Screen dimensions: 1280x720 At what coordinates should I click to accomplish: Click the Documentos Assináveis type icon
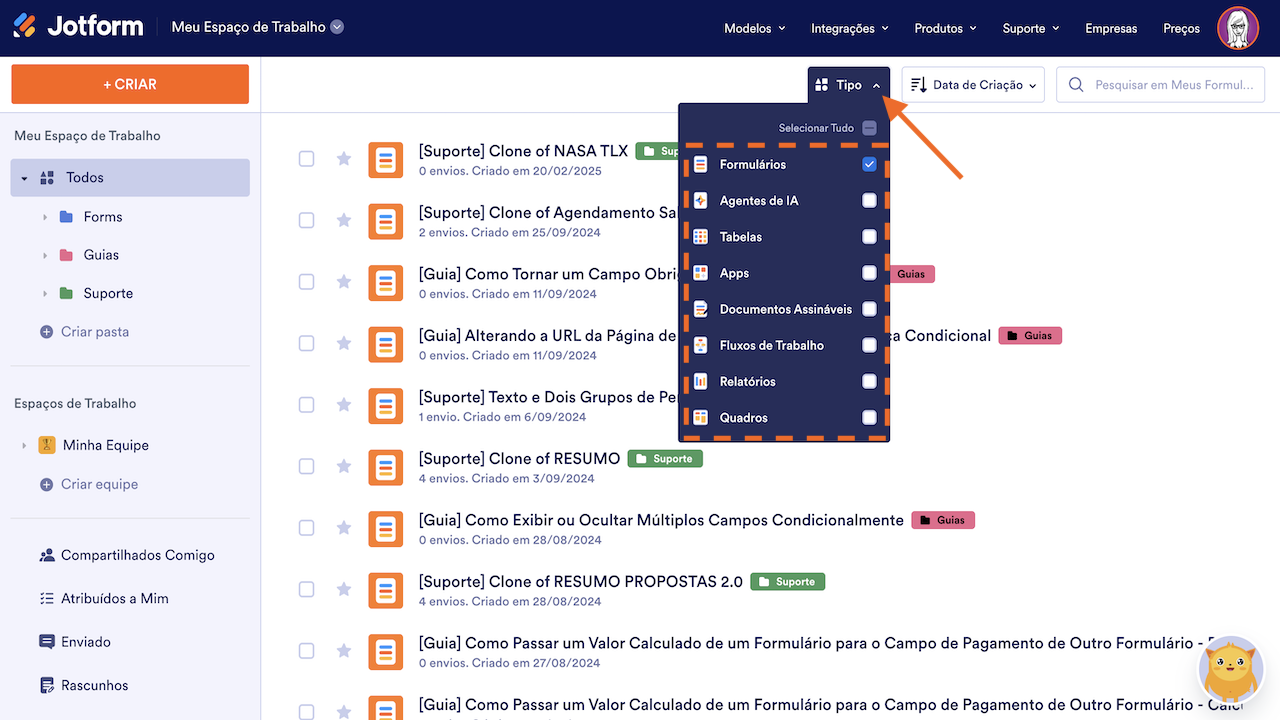pyautogui.click(x=701, y=309)
